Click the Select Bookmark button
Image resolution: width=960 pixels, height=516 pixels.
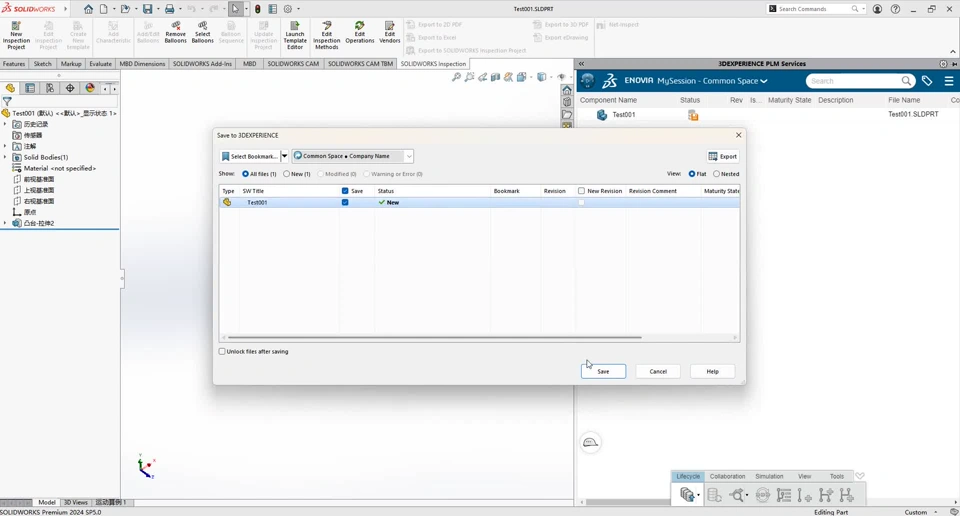tap(249, 156)
